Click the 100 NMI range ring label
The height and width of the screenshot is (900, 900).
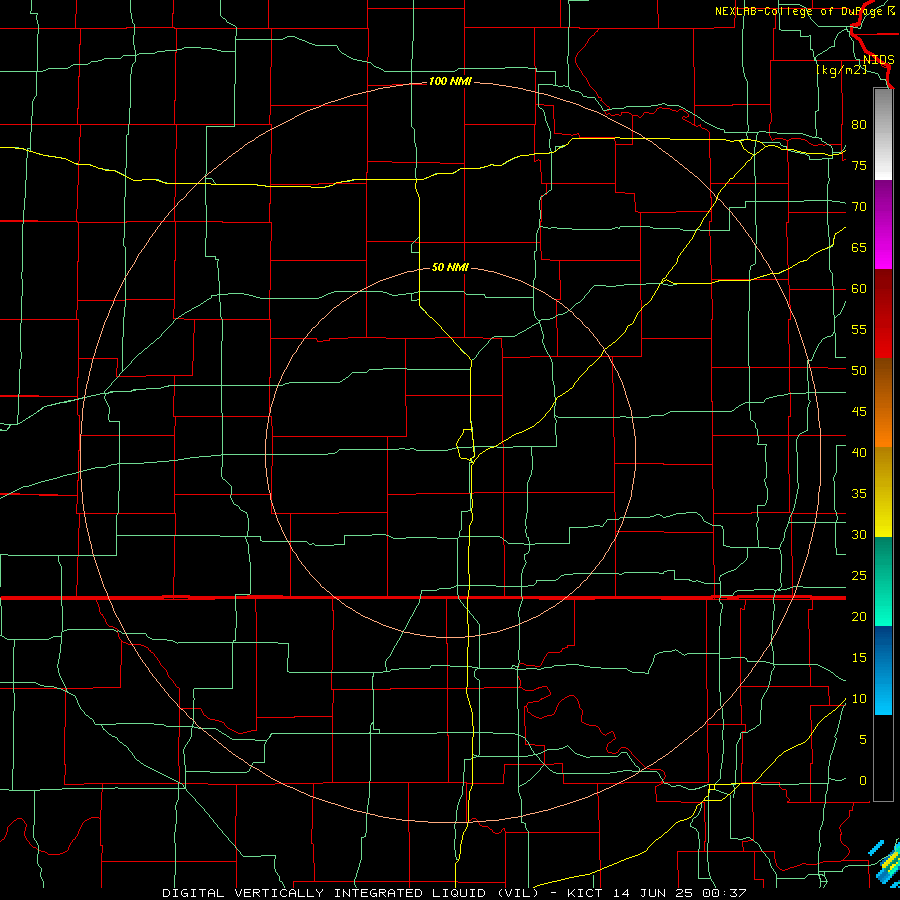click(x=450, y=82)
